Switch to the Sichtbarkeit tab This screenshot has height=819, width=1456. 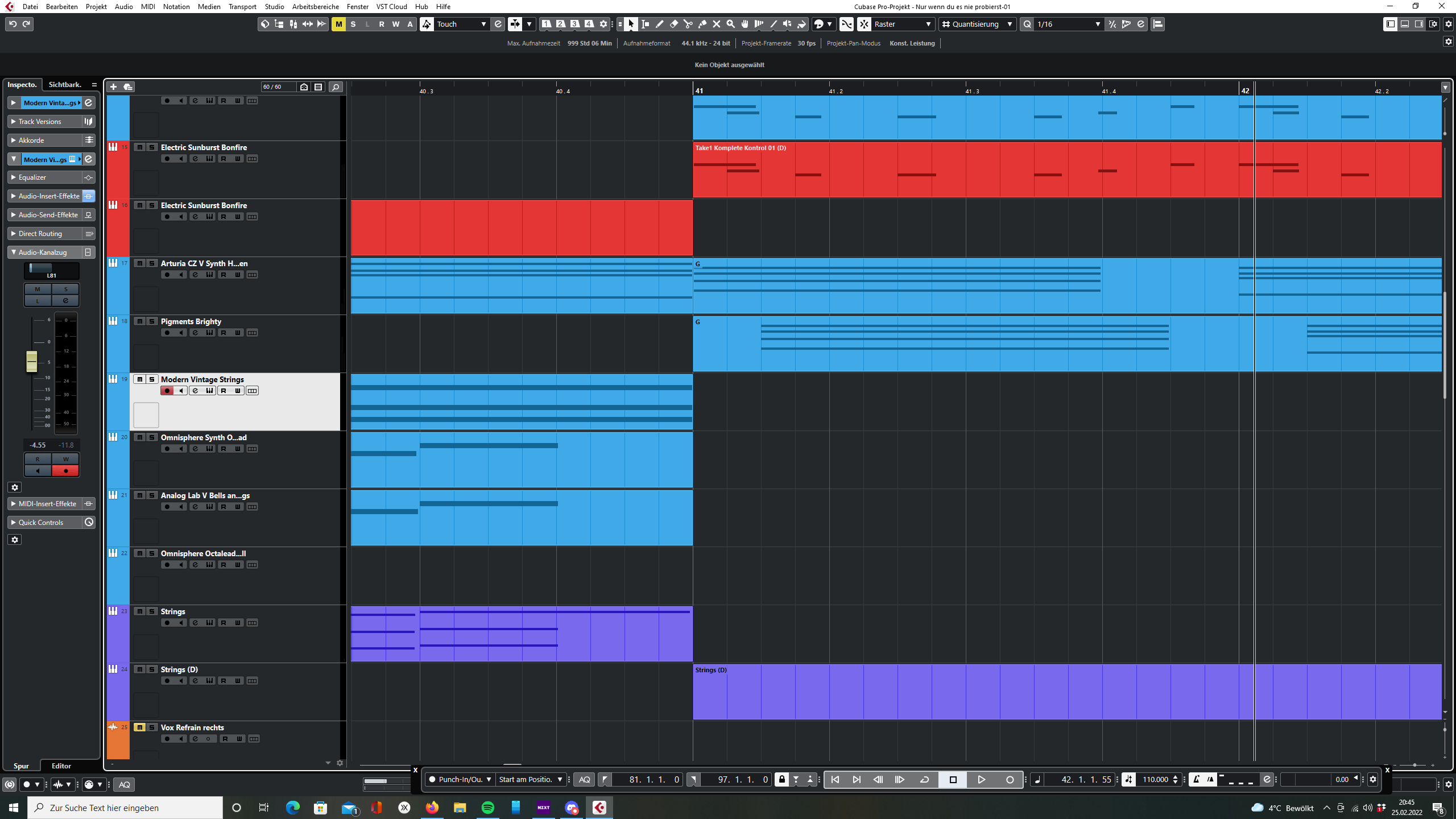click(x=65, y=85)
